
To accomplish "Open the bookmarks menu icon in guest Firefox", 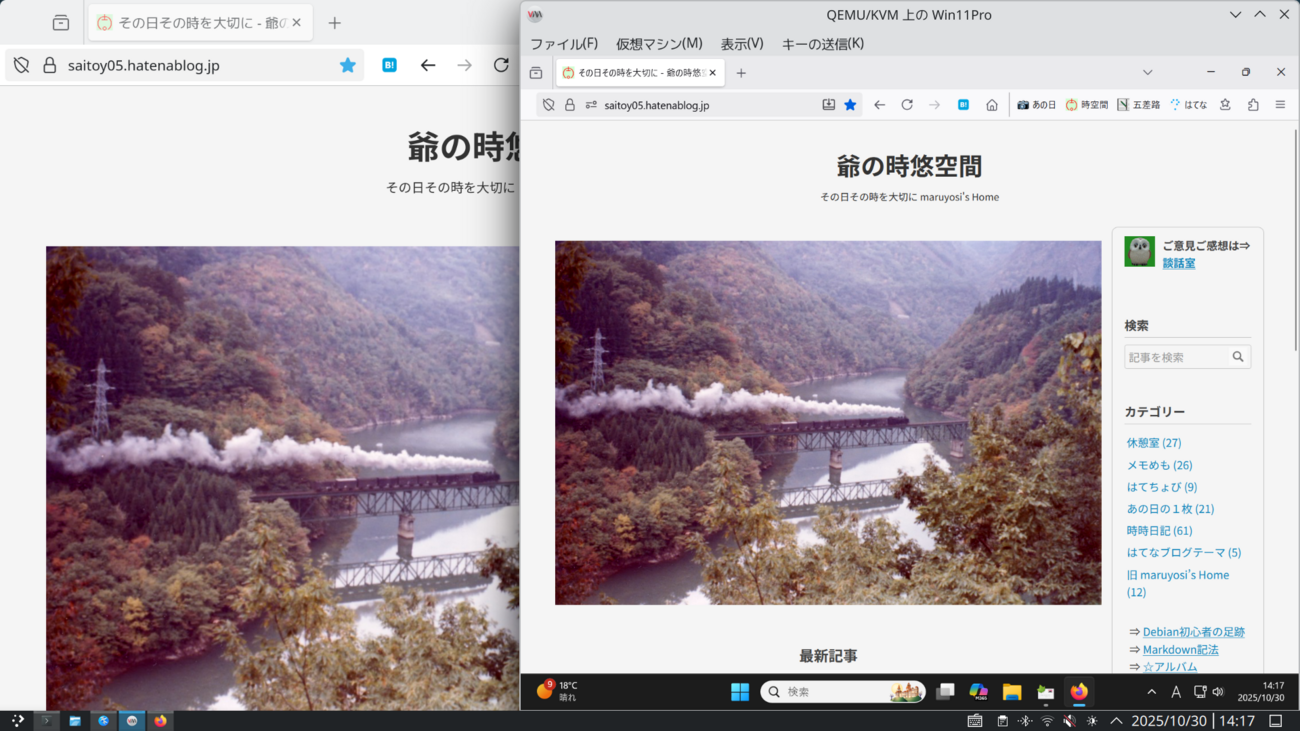I will (x=1225, y=105).
